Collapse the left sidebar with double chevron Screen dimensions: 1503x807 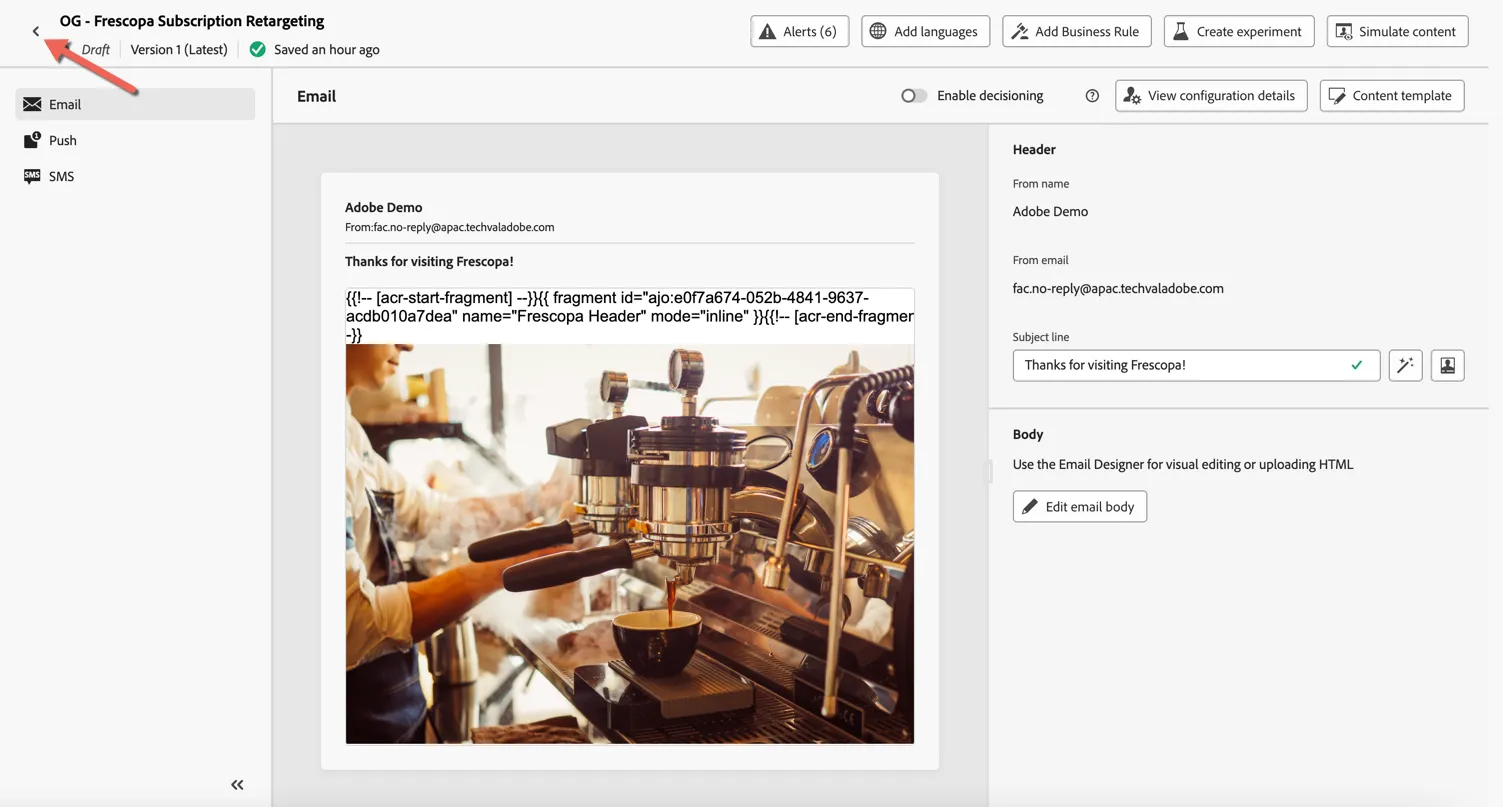(x=237, y=785)
